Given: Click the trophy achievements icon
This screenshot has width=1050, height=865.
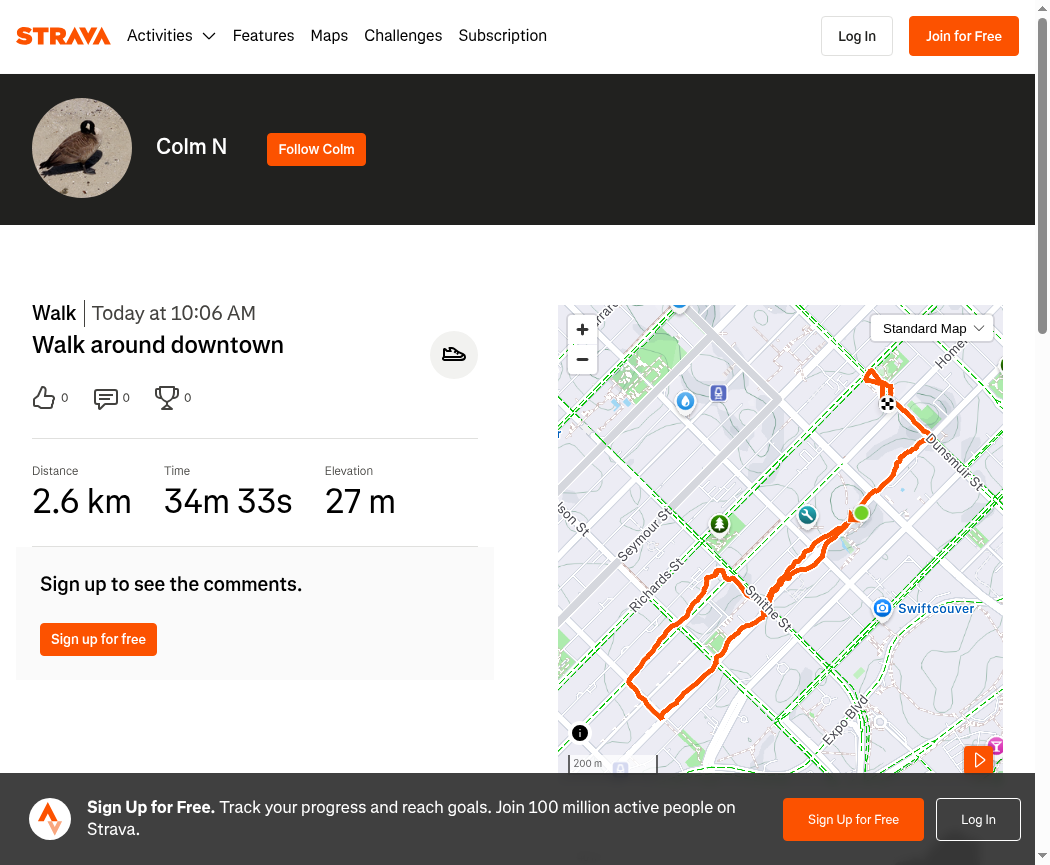Looking at the screenshot, I should coord(167,398).
